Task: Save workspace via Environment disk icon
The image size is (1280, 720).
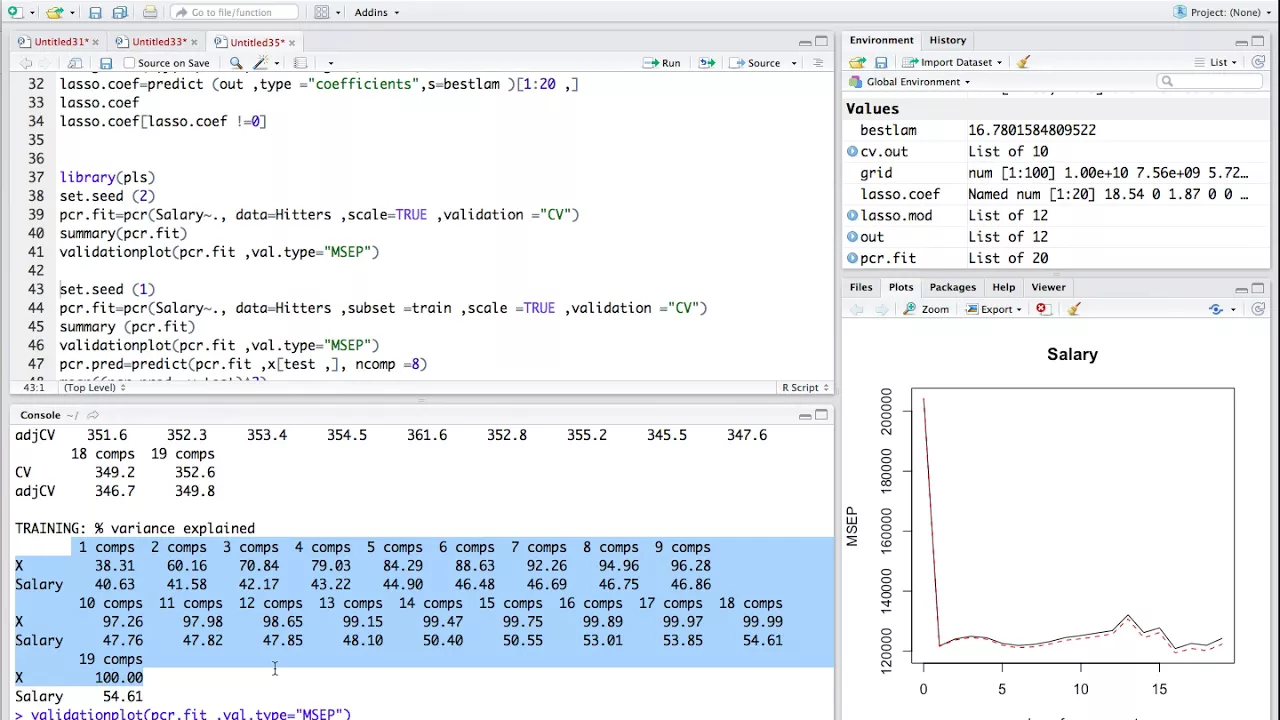Action: (x=881, y=62)
